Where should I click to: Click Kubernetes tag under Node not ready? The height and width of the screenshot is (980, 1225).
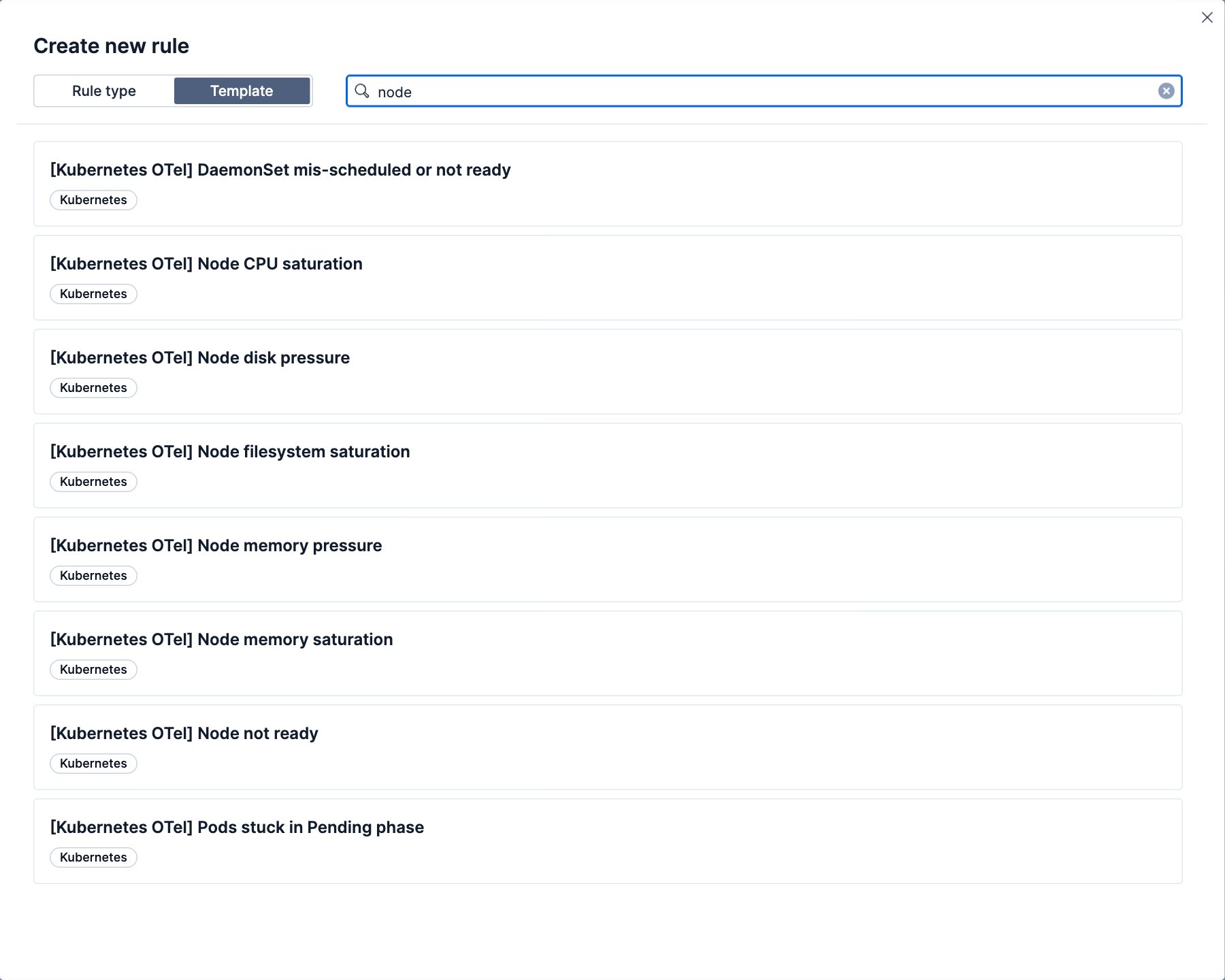click(x=93, y=764)
